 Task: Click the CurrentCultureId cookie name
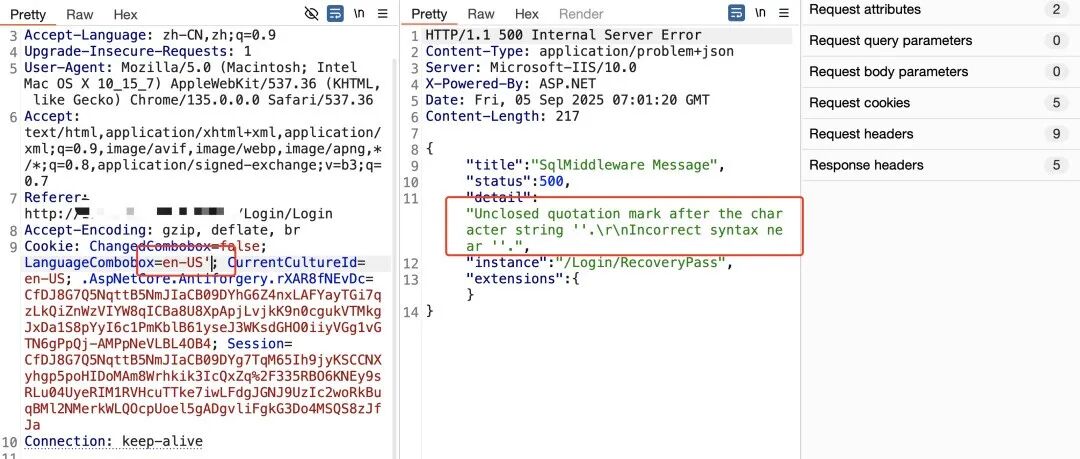(x=292, y=263)
